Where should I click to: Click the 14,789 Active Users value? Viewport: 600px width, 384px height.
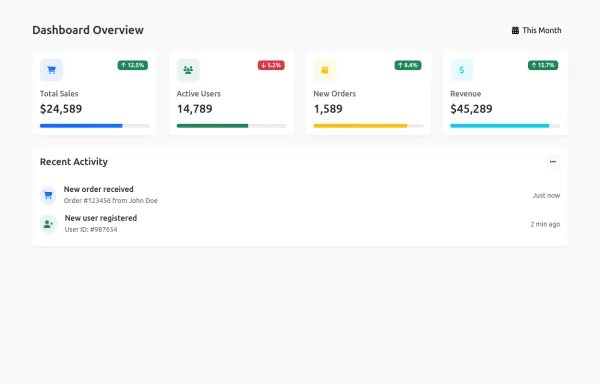194,109
